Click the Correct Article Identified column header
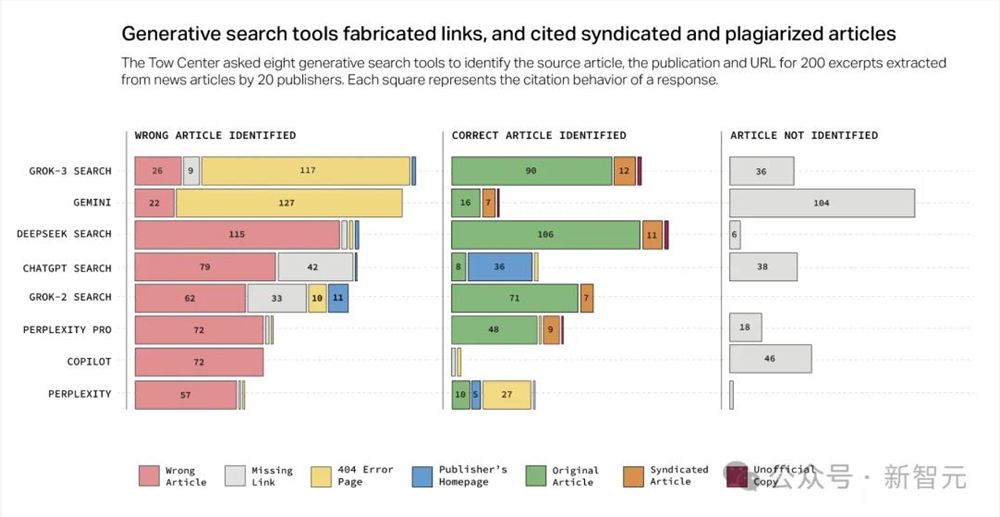Viewport: 1000px width, 517px height. (539, 135)
